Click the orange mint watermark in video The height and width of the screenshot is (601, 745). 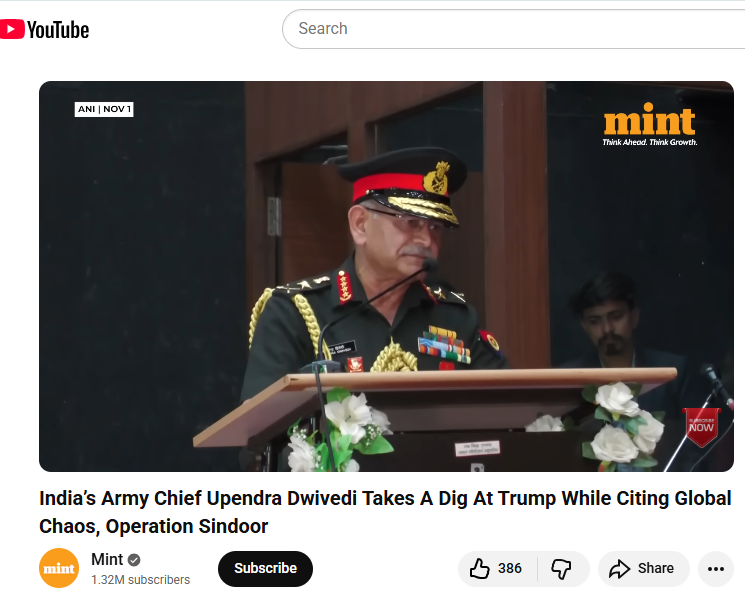click(x=649, y=124)
